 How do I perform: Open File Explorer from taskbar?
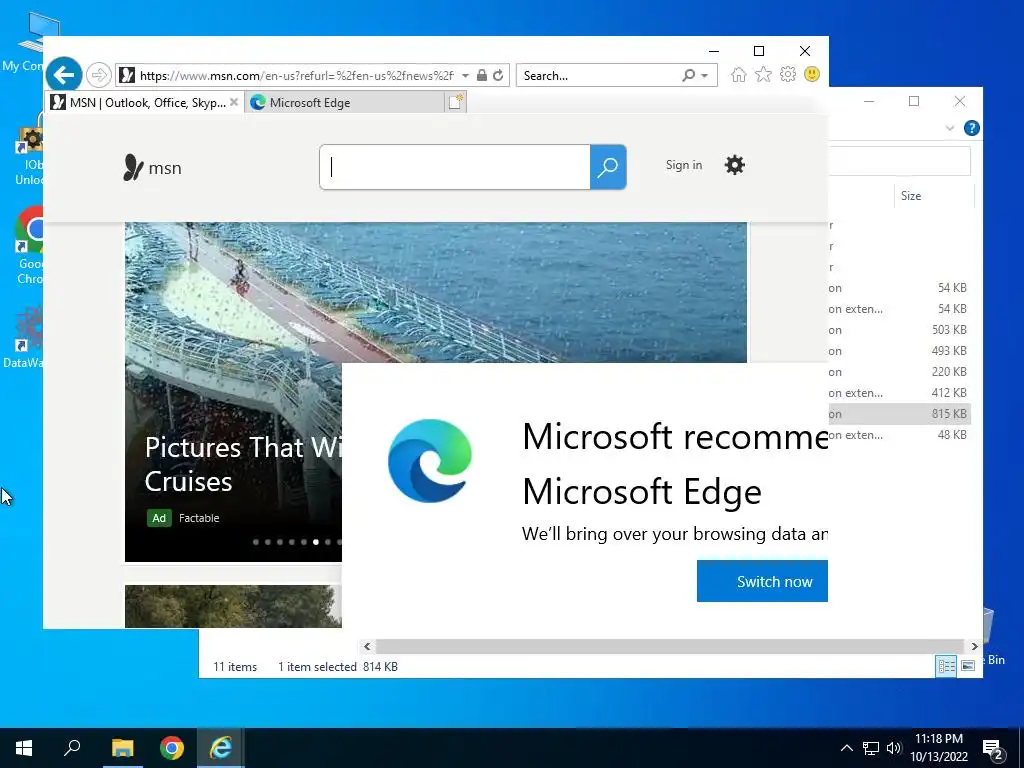point(122,748)
